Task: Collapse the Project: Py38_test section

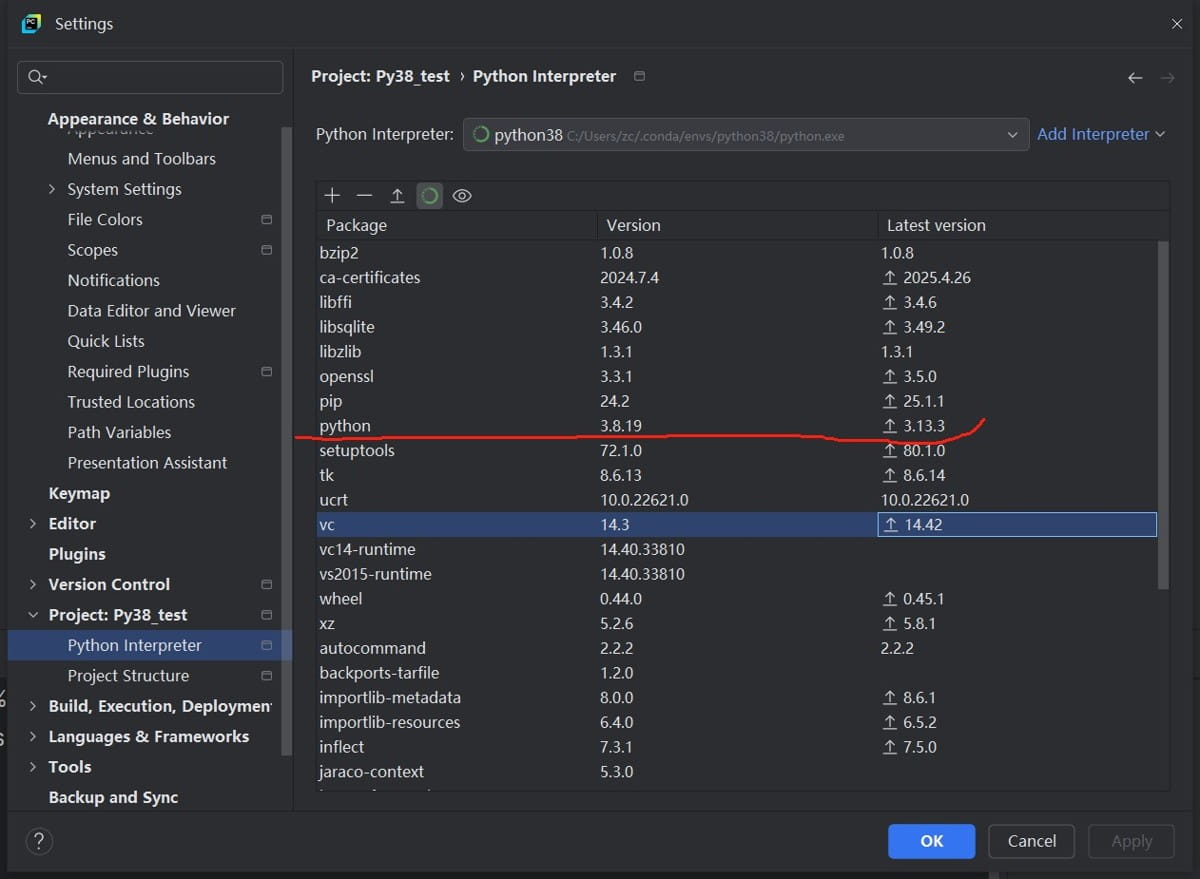Action: pos(33,615)
